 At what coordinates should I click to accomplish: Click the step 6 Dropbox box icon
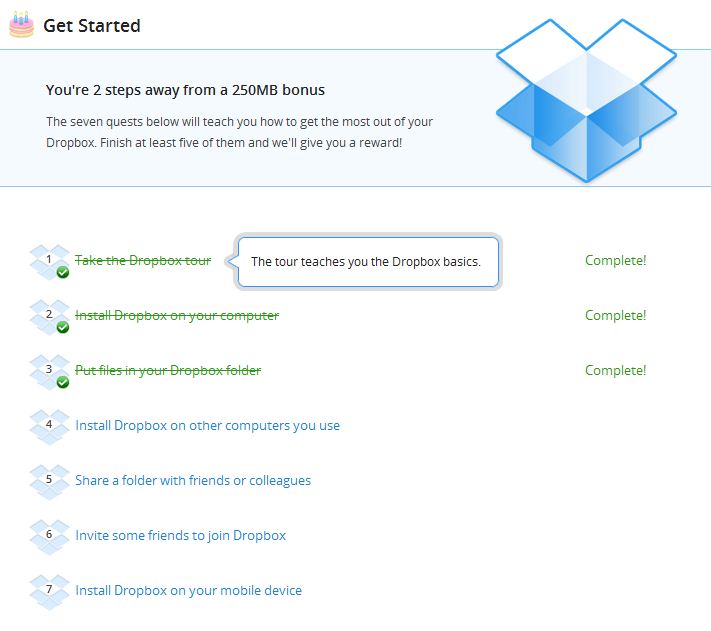[49, 537]
